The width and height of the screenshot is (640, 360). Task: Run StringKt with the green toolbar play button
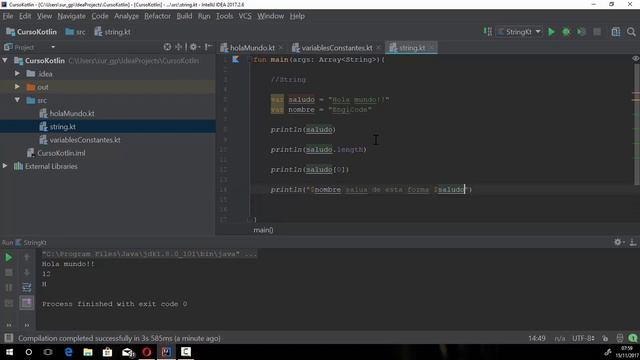click(551, 32)
